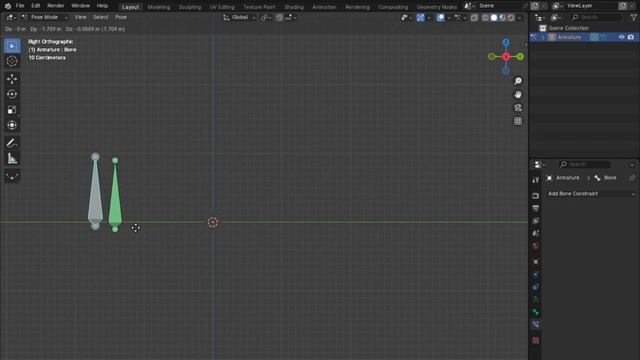The image size is (640, 360).
Task: Toggle Armature visibility eye in outliner
Action: 621,37
